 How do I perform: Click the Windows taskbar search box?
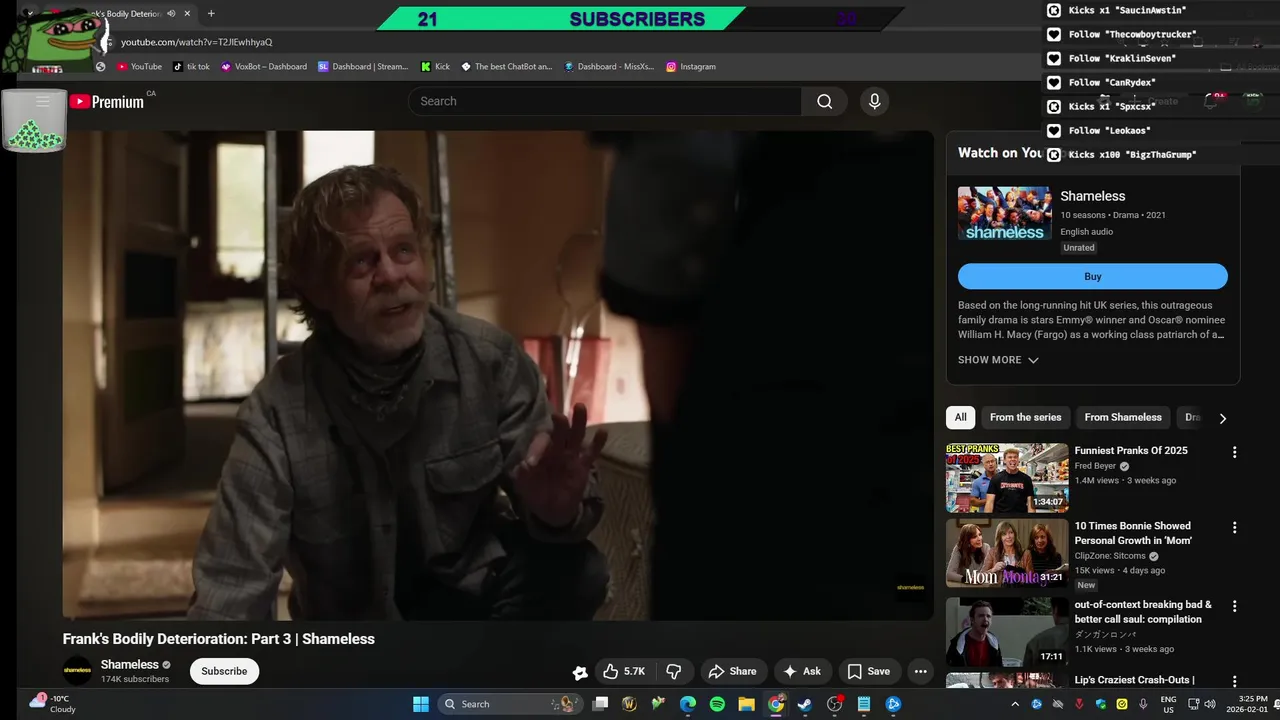[510, 704]
